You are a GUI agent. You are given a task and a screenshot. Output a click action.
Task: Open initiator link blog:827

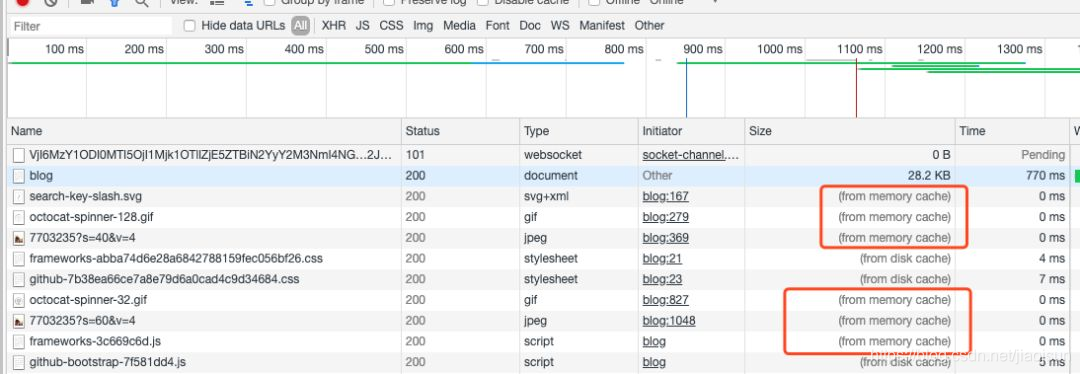click(665, 300)
